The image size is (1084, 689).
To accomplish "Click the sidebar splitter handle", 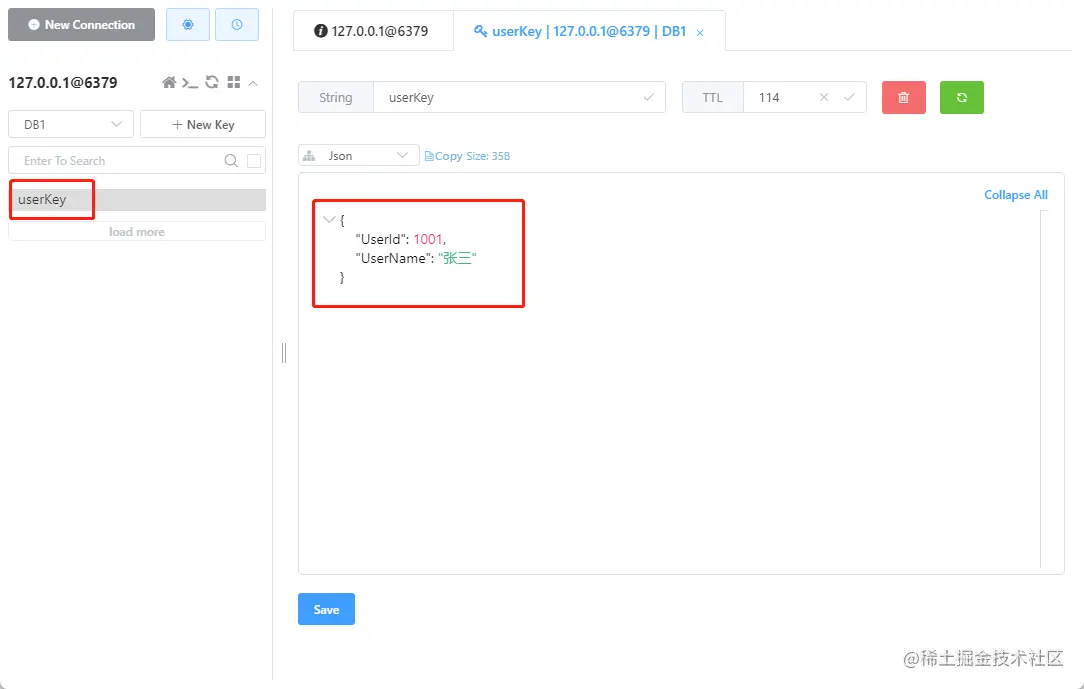I will coord(283,353).
